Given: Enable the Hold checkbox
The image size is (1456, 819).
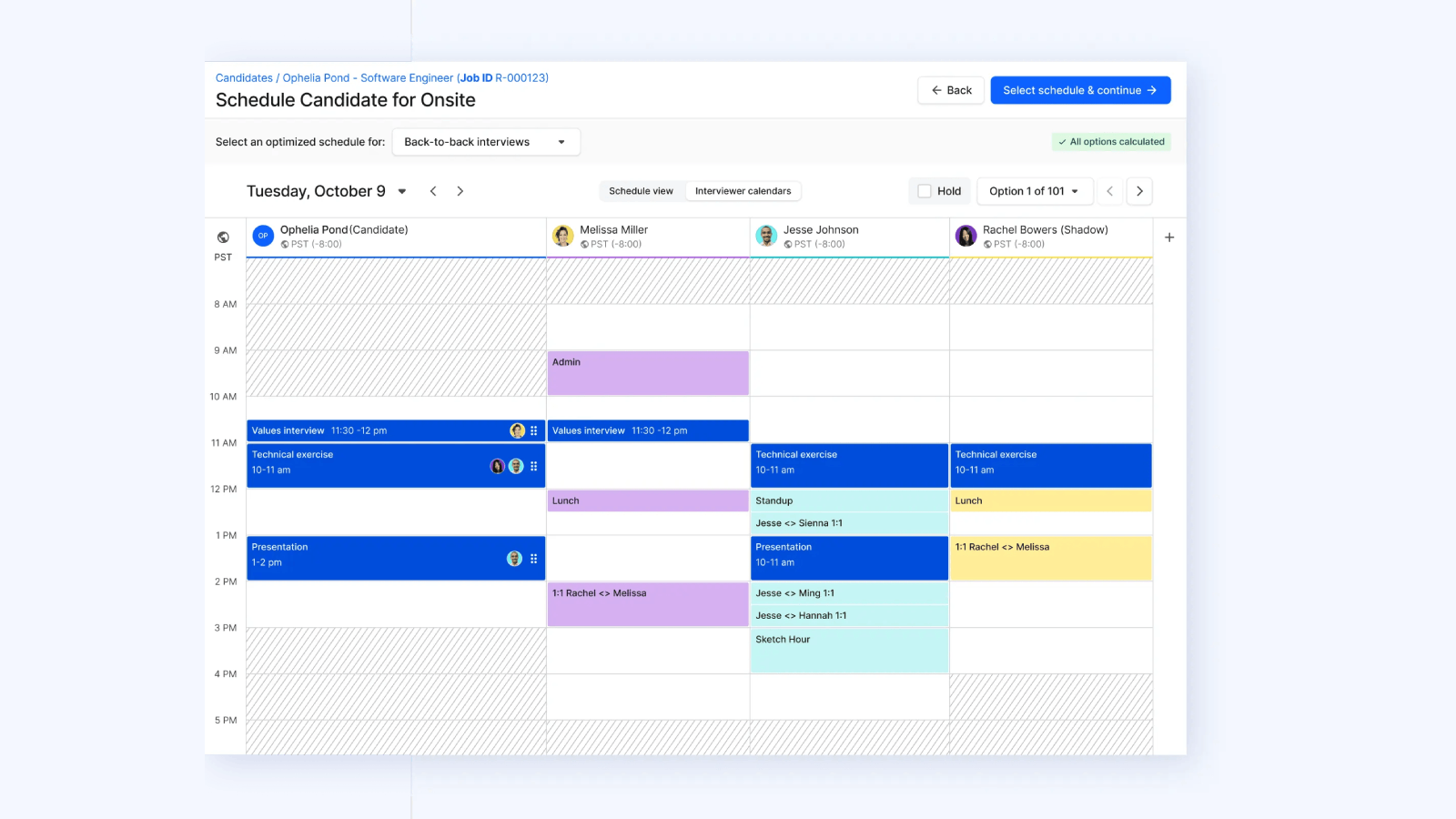Looking at the screenshot, I should tap(925, 191).
